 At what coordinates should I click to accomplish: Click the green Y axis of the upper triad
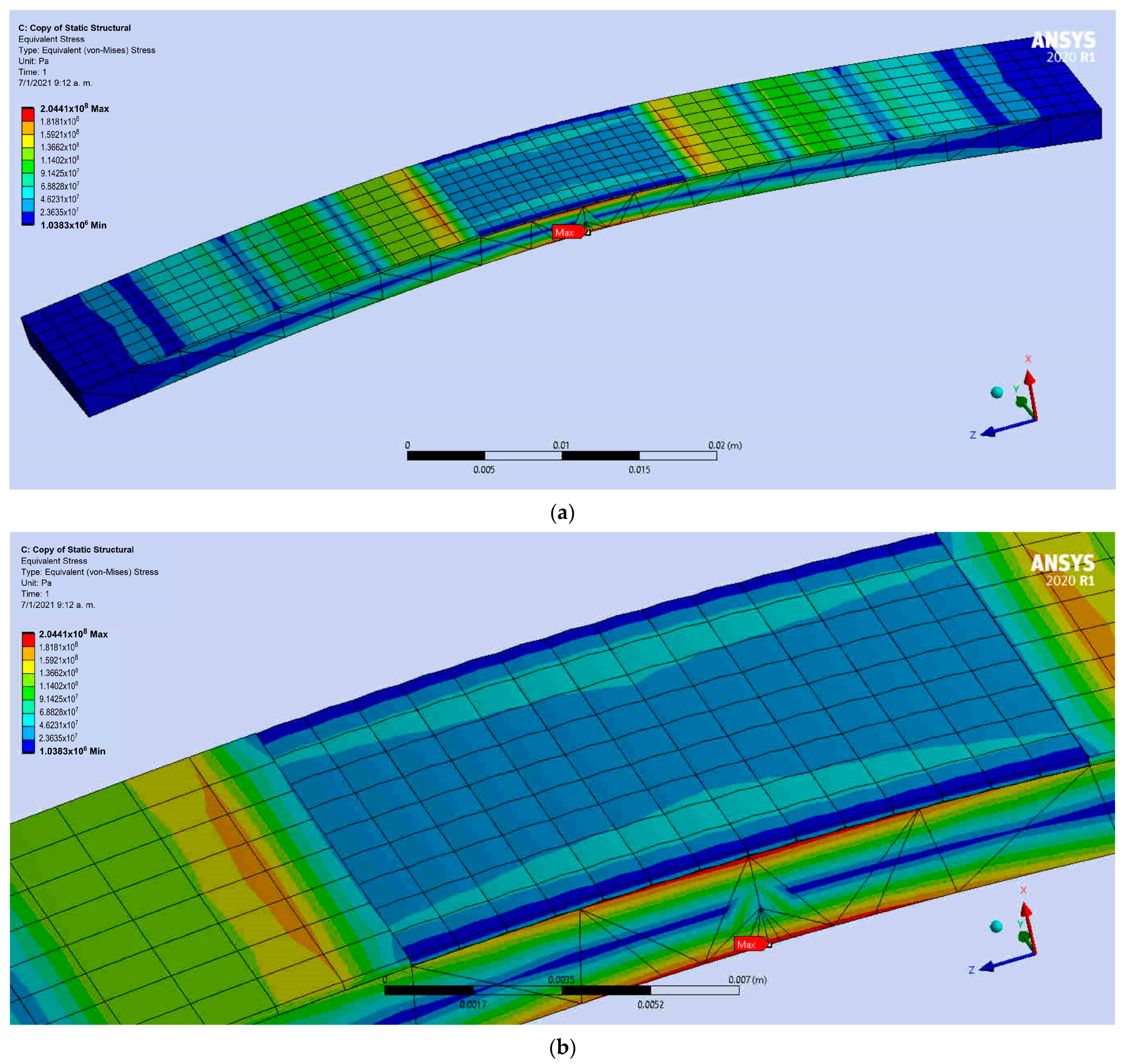[x=1022, y=403]
